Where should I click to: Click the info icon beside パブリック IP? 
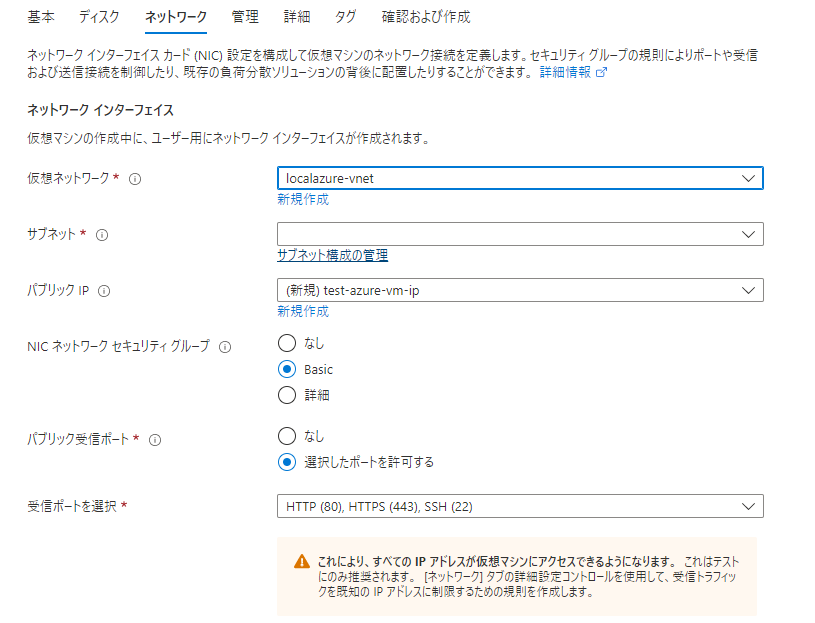[106, 290]
